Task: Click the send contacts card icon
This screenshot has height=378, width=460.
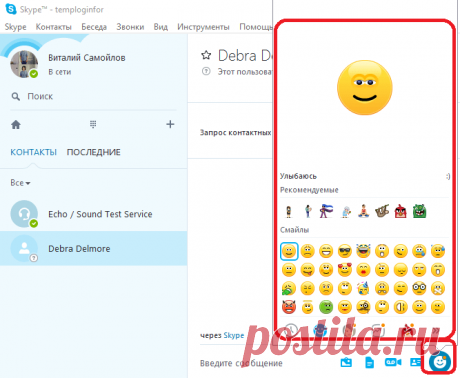Action: [416, 362]
